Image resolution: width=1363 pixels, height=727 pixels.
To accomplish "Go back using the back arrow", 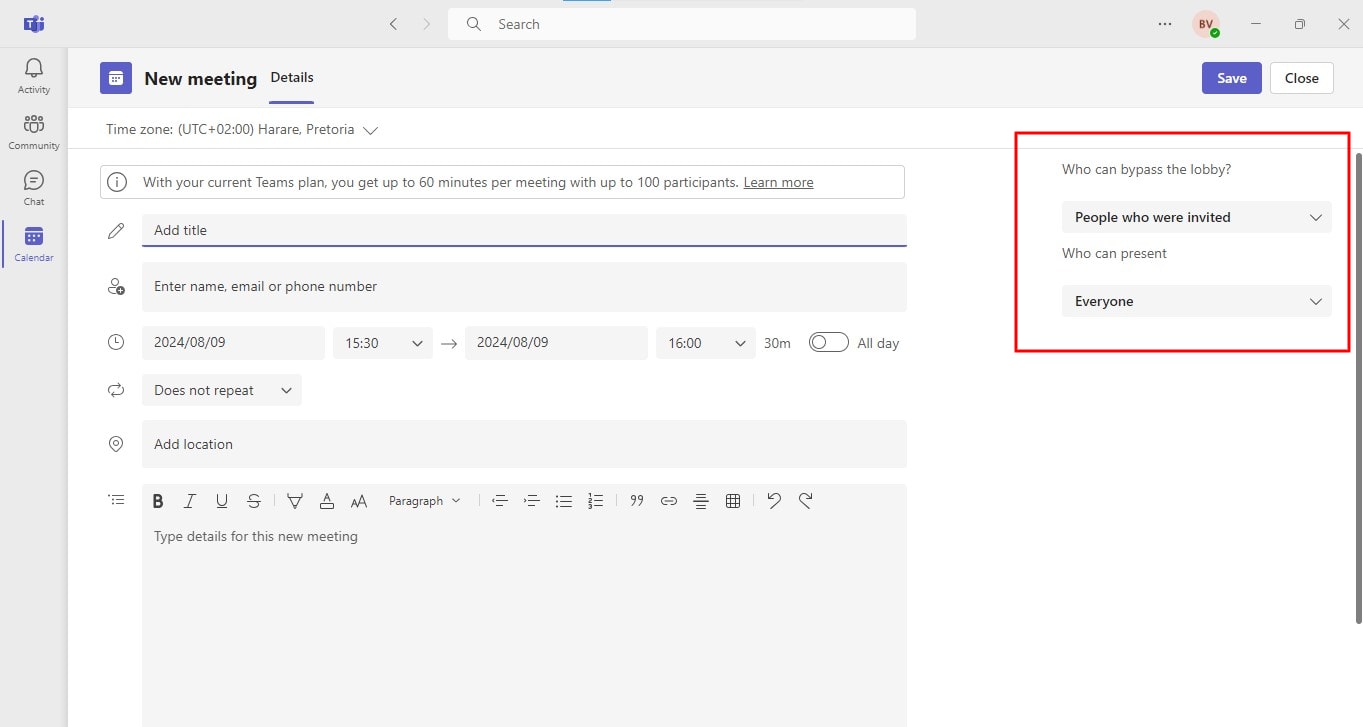I will coord(393,24).
